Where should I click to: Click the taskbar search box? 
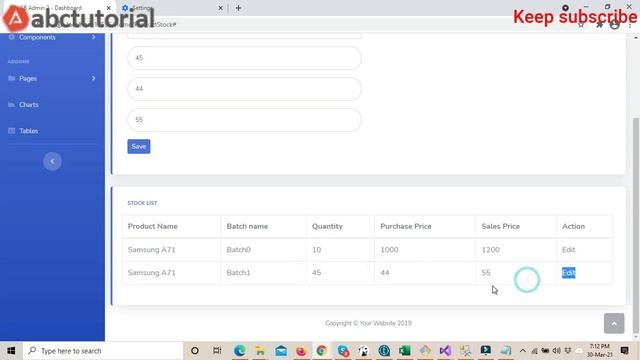tap(103, 351)
